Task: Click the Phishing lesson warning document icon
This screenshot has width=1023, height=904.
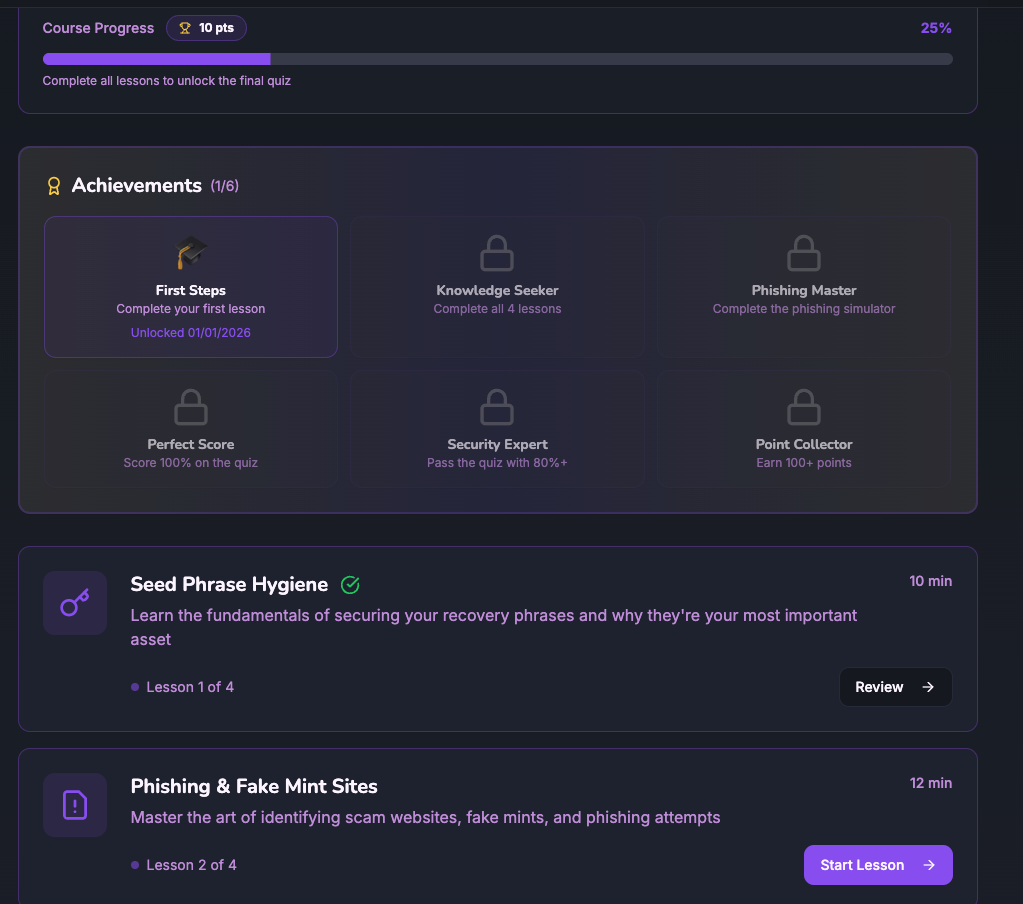Action: coord(75,805)
